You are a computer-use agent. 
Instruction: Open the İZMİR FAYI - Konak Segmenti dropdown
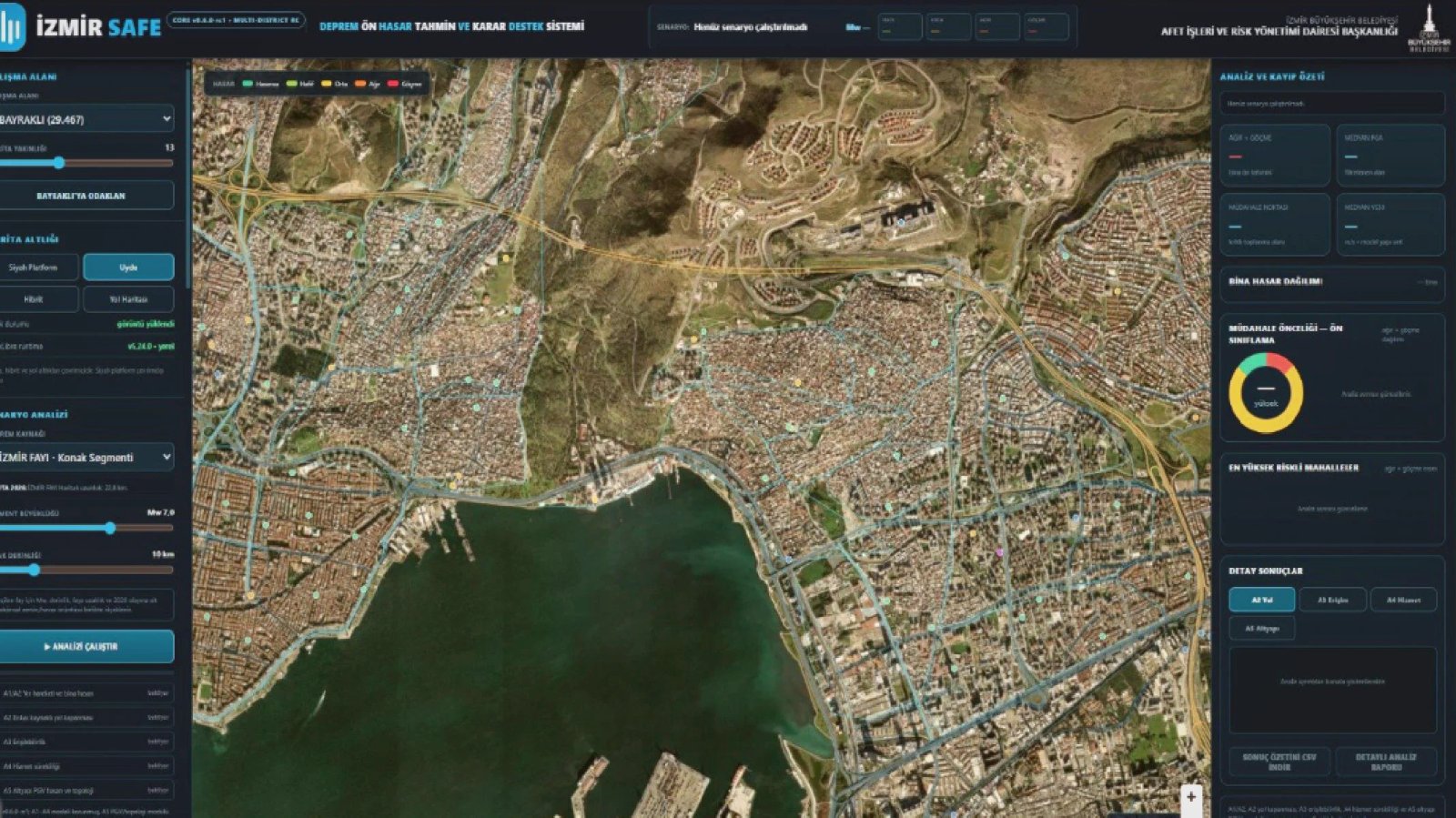(86, 457)
